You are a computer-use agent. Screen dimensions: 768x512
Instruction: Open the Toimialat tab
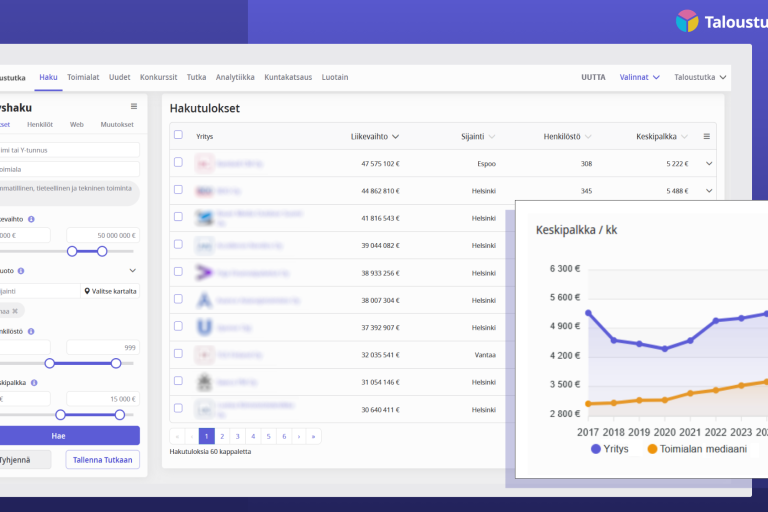coord(83,77)
